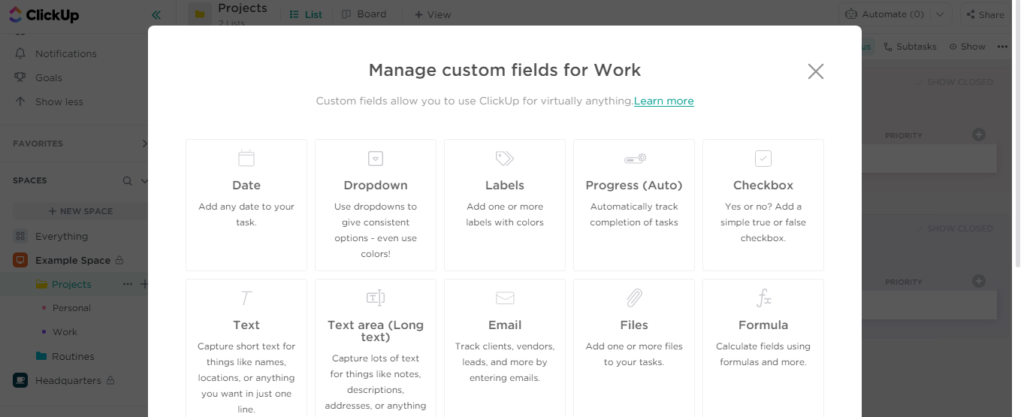Choose the Formula custom field card

tap(763, 348)
